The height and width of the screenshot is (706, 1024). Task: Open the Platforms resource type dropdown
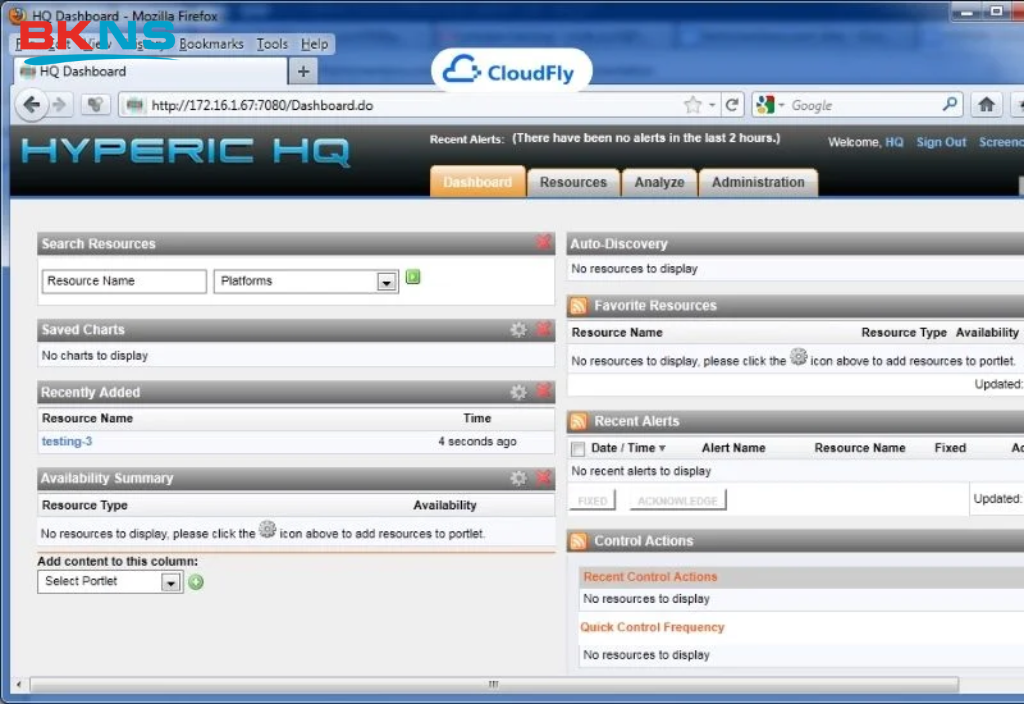388,282
